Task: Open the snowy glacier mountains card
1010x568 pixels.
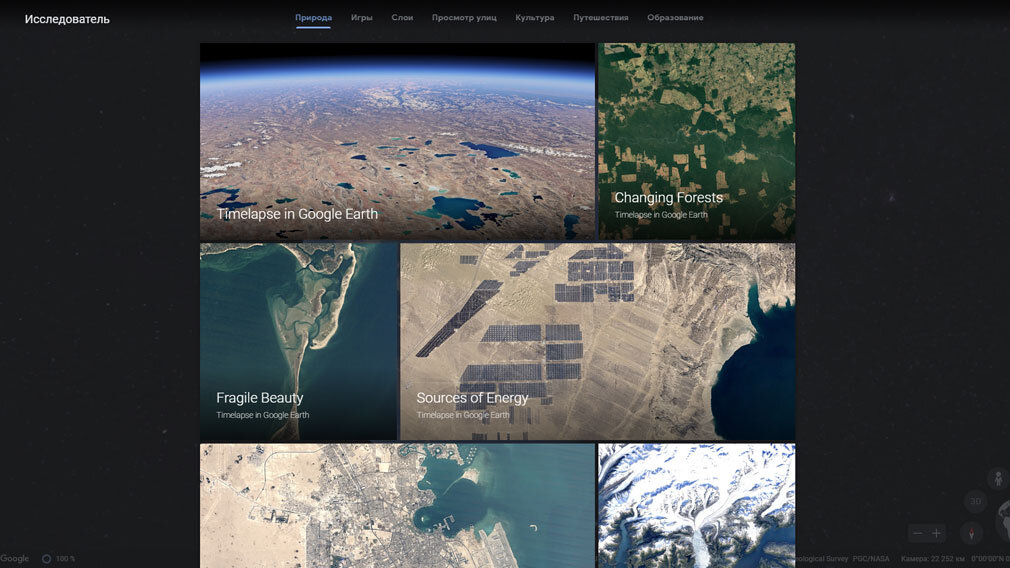Action: [697, 506]
